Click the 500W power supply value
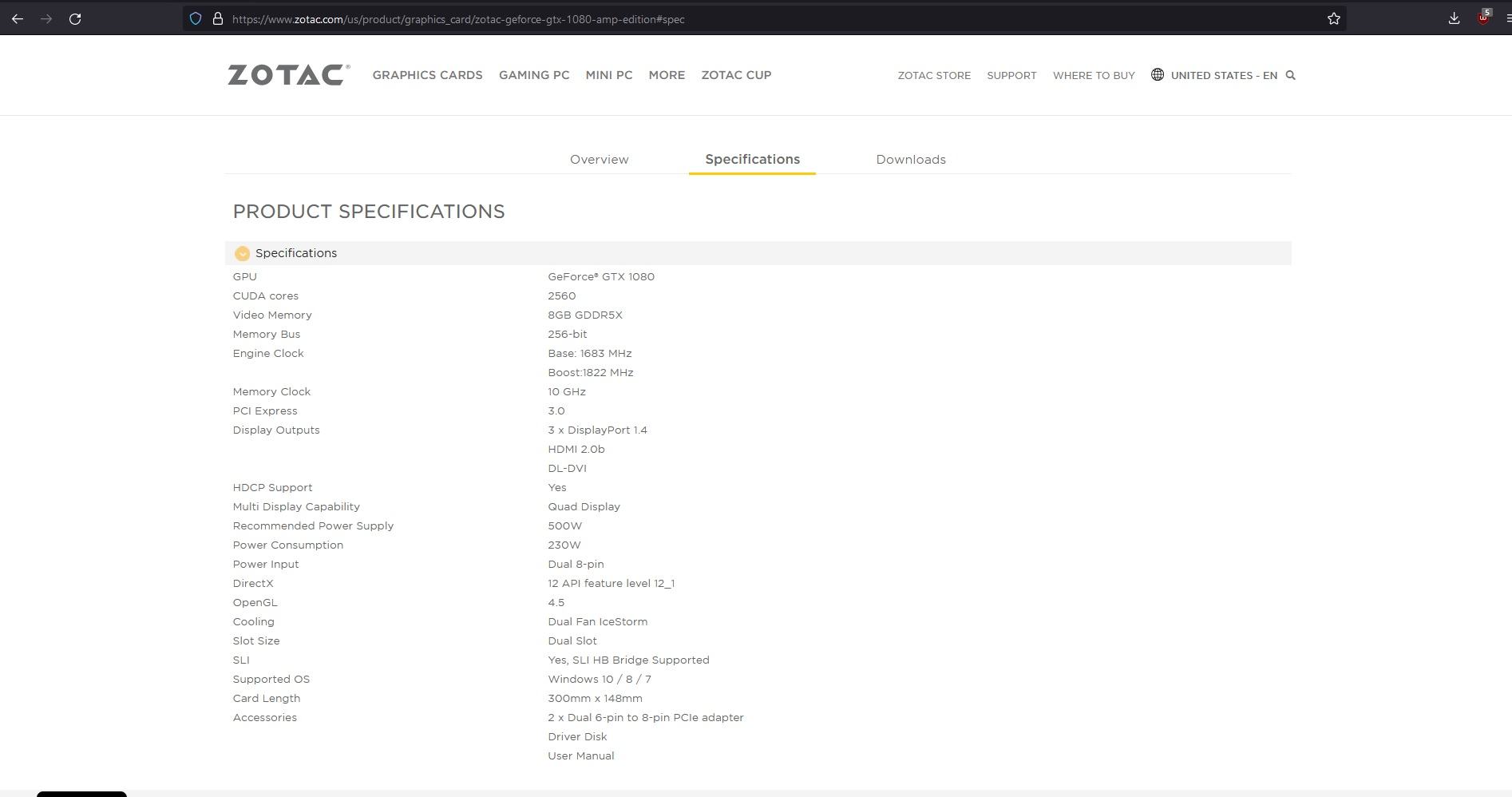This screenshot has width=1512, height=797. [565, 525]
